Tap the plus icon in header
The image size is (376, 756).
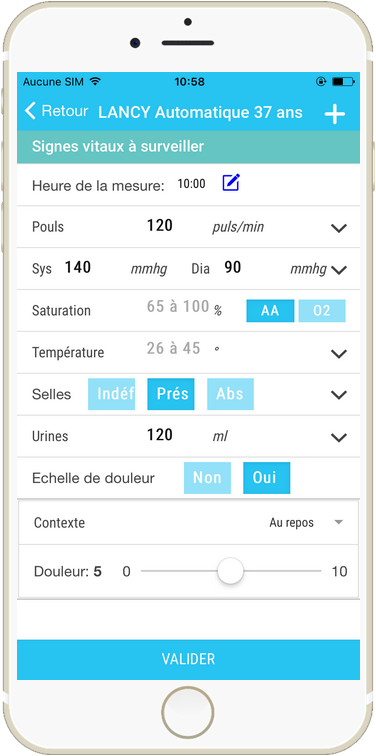pyautogui.click(x=335, y=115)
